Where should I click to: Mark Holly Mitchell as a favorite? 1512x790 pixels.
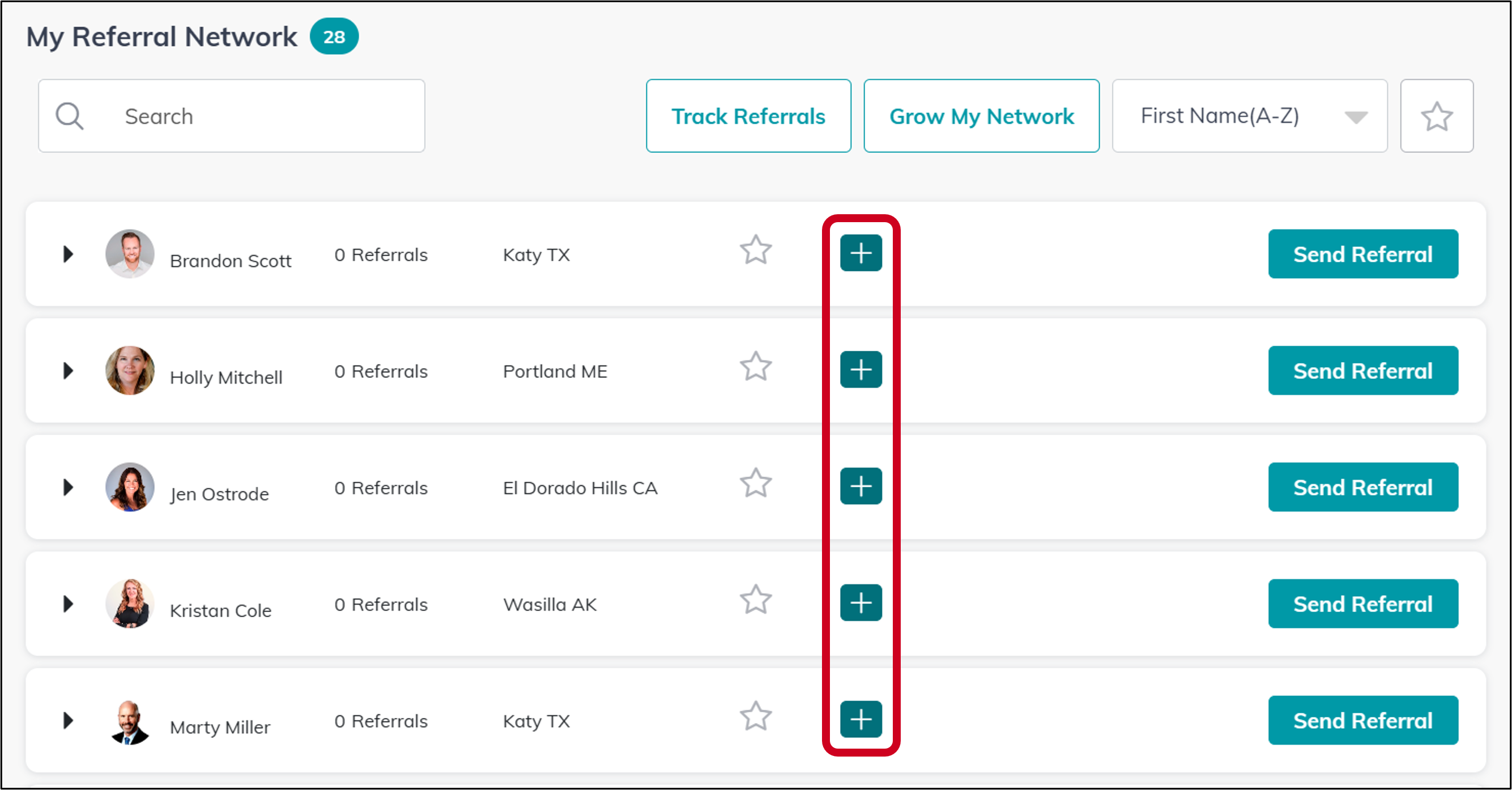click(755, 367)
